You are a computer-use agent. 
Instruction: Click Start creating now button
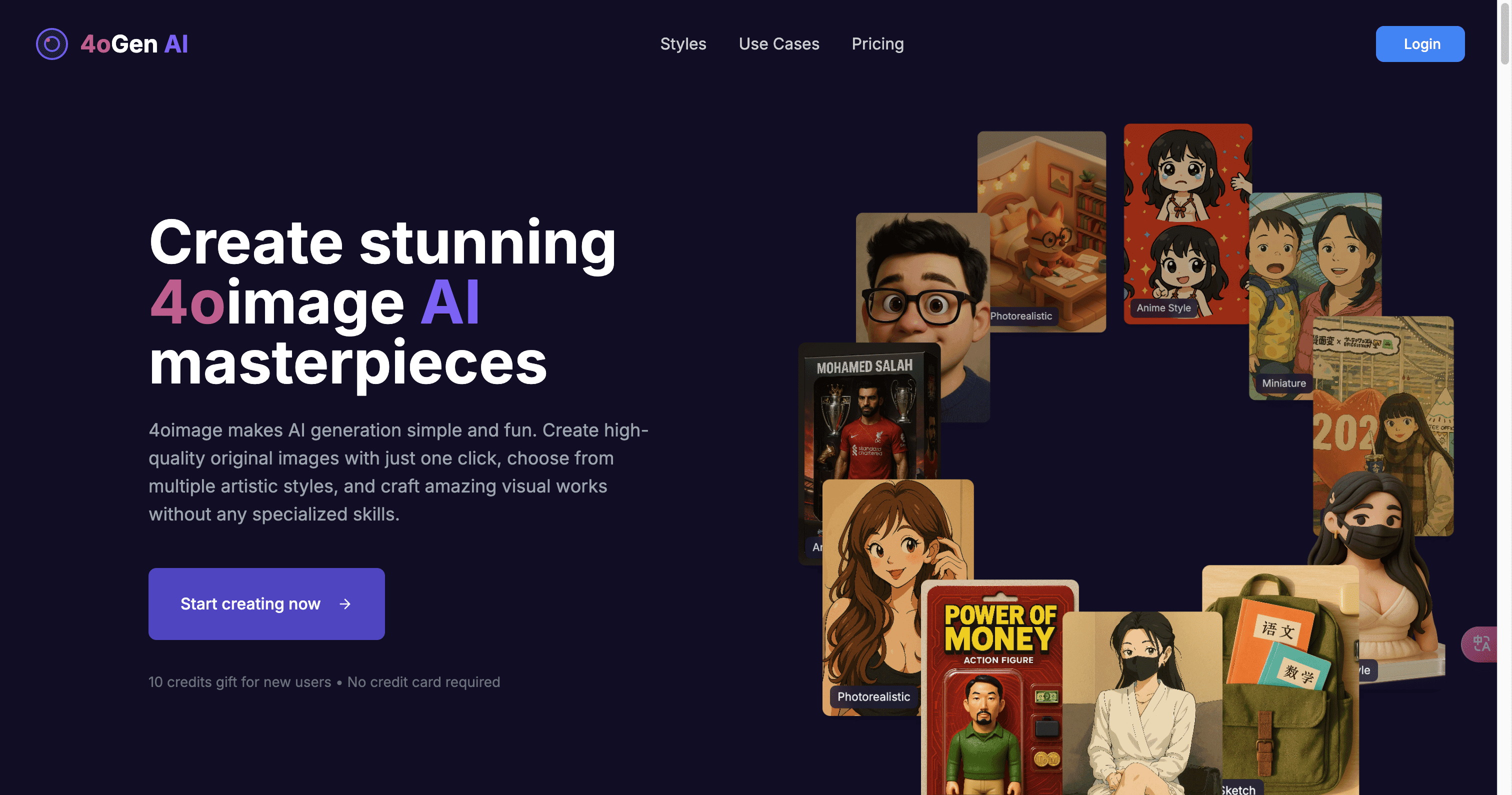tap(266, 603)
